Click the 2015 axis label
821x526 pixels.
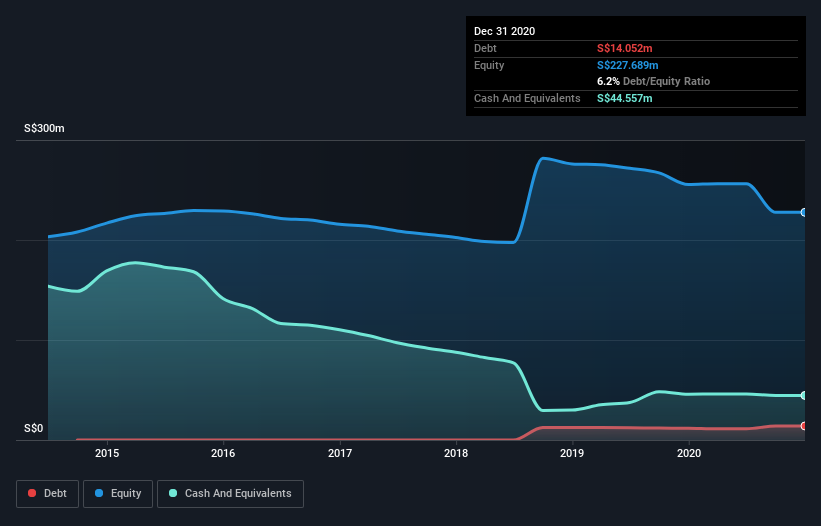point(107,453)
